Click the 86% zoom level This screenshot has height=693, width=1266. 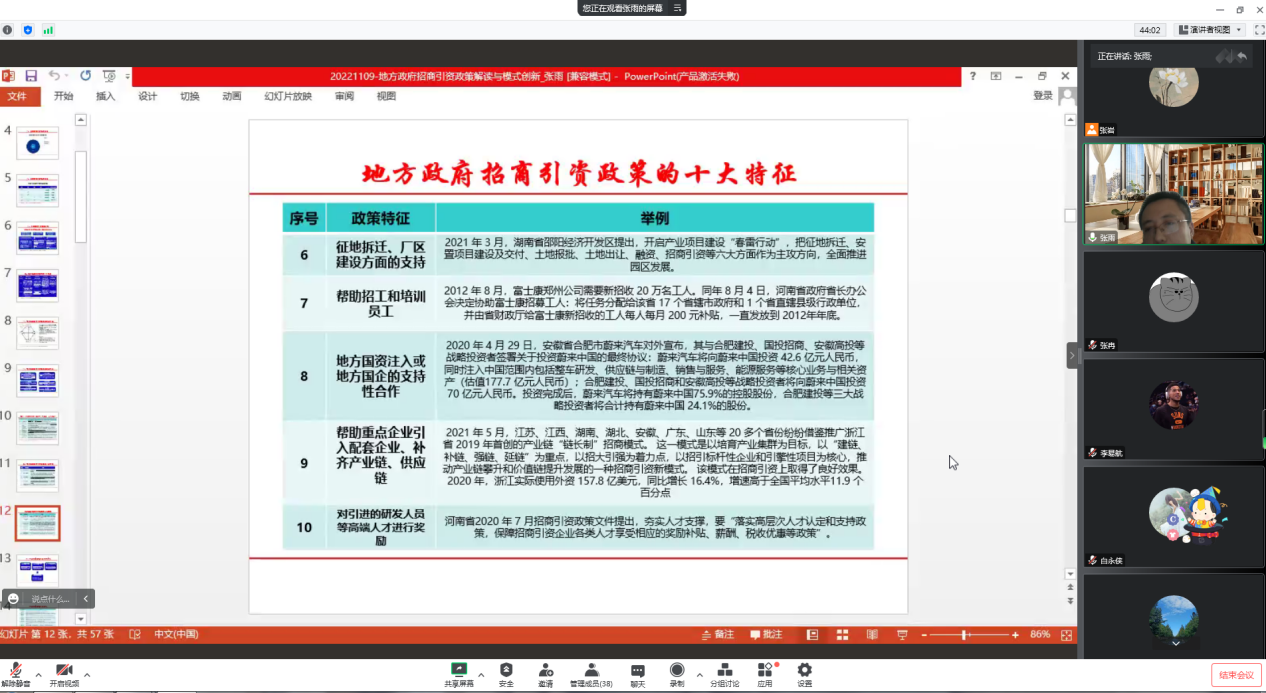pos(1040,635)
